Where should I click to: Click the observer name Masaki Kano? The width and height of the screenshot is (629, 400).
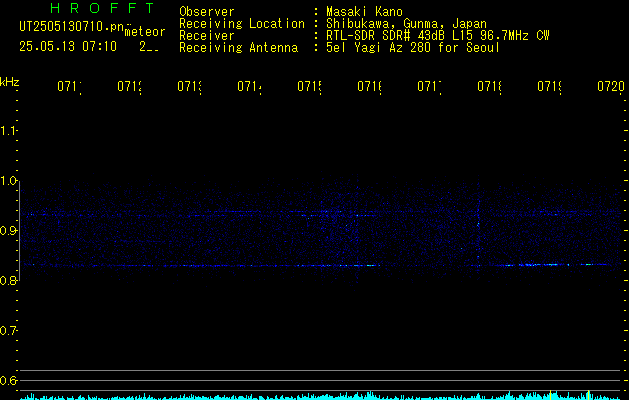pyautogui.click(x=364, y=11)
